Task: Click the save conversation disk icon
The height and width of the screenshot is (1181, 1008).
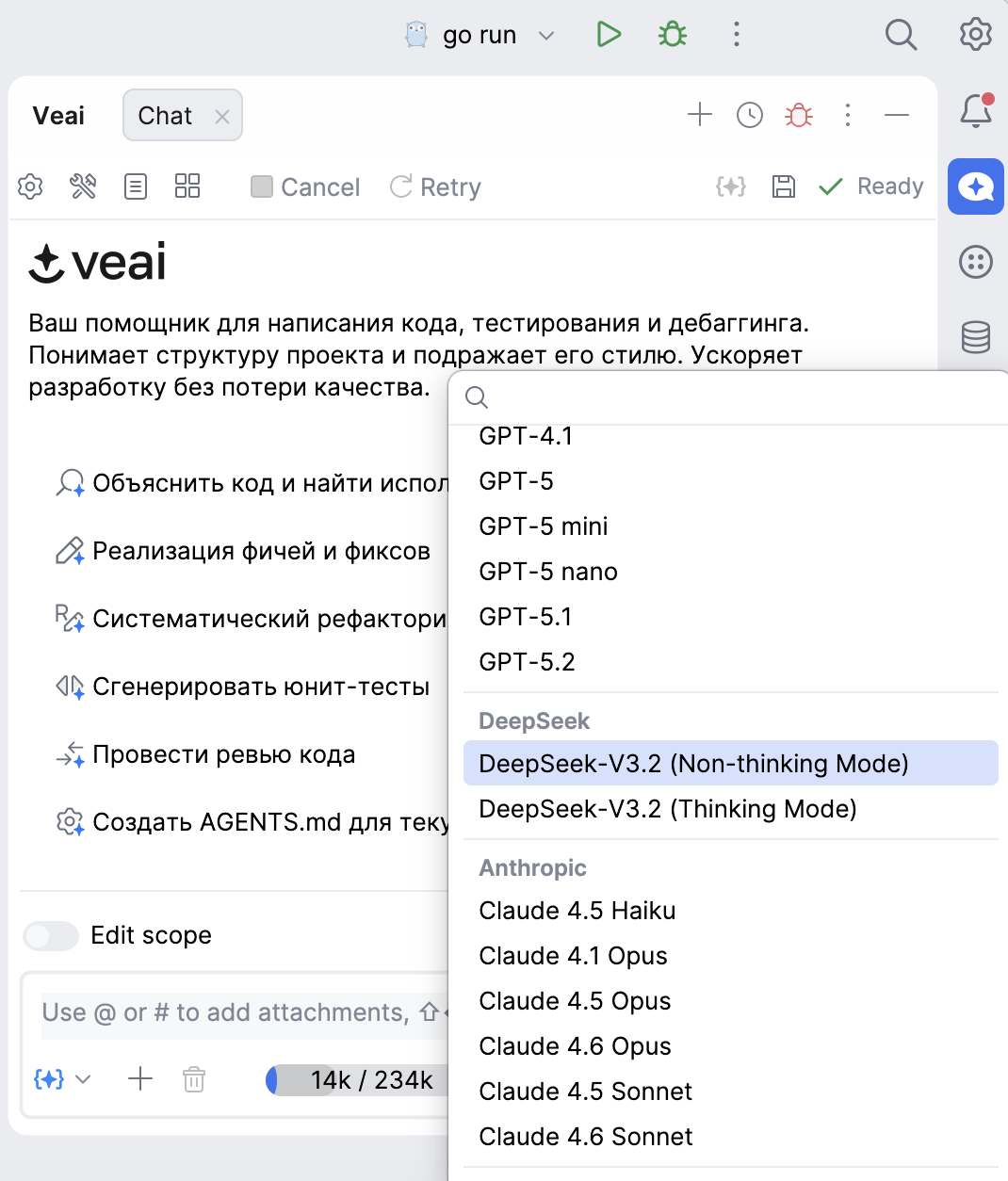Action: point(783,186)
